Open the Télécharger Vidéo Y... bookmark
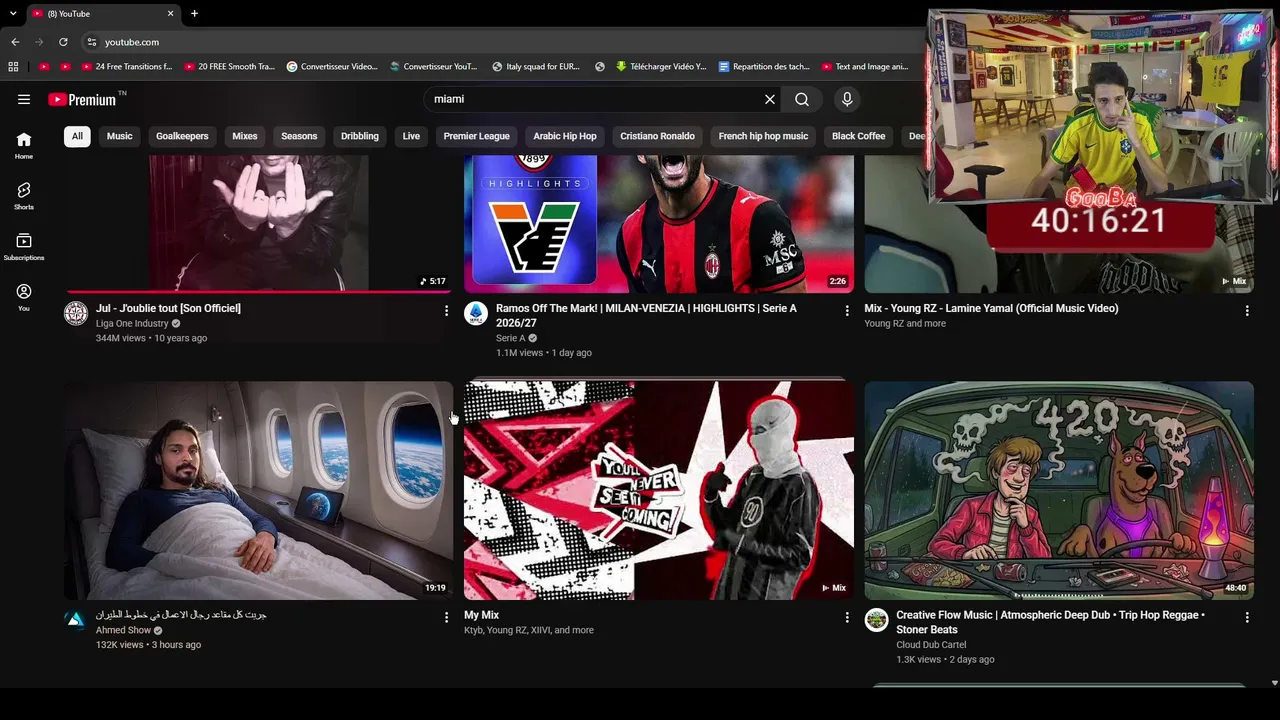 [661, 67]
